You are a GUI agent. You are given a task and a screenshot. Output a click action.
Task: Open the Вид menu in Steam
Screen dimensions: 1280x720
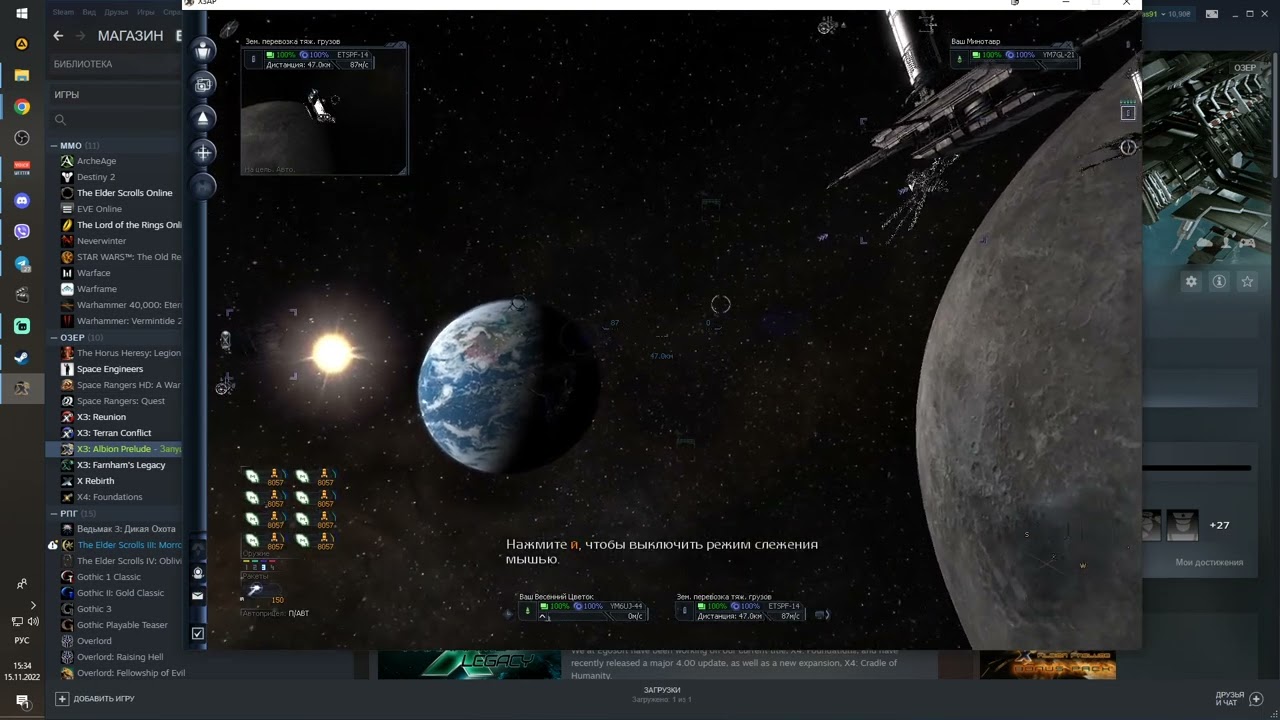click(x=89, y=13)
